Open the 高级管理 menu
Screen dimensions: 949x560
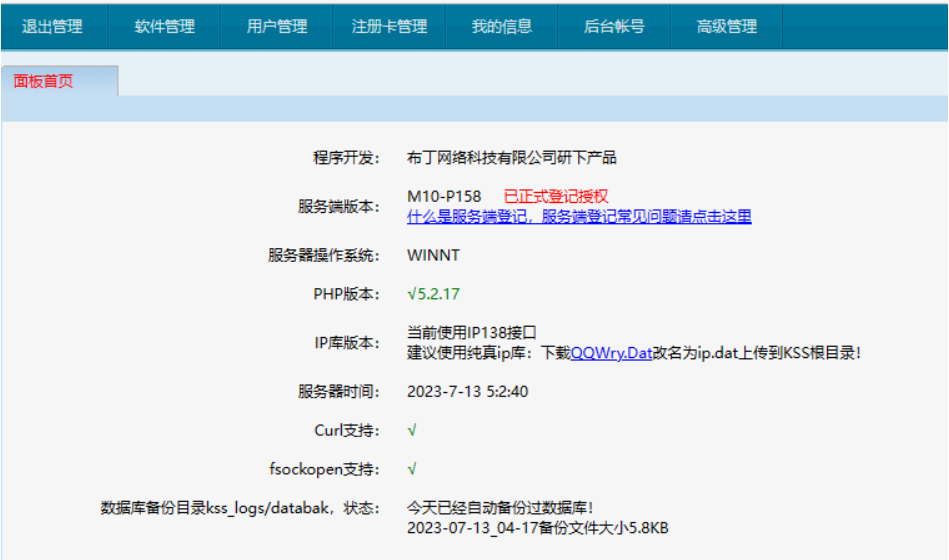[x=726, y=27]
